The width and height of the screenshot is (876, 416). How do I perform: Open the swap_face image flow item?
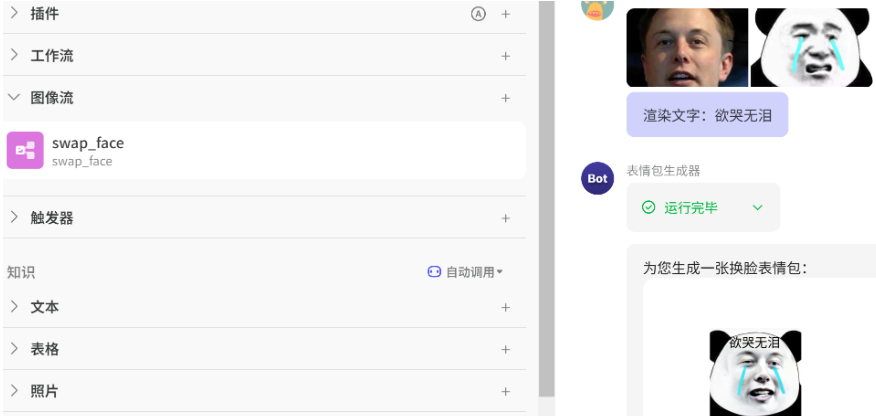[264, 150]
